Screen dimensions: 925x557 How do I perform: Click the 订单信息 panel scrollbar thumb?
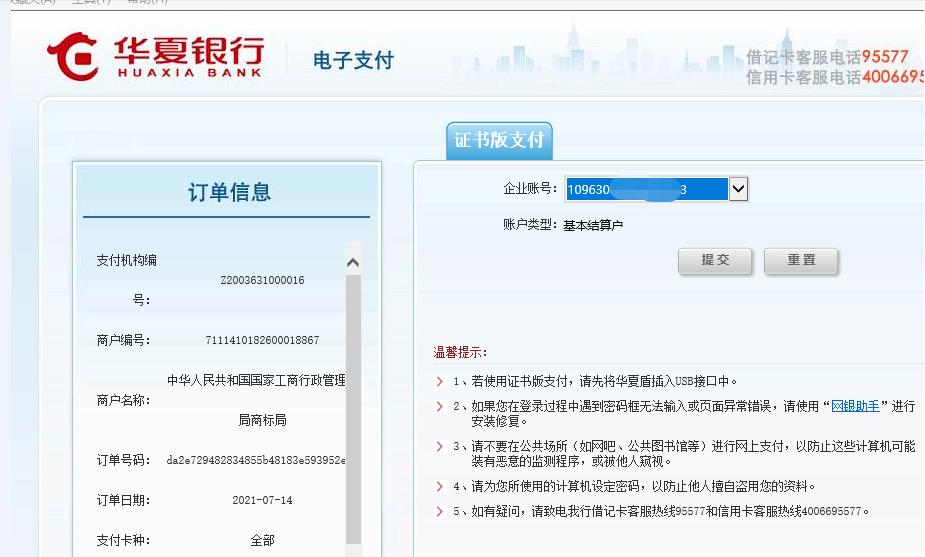[x=353, y=408]
